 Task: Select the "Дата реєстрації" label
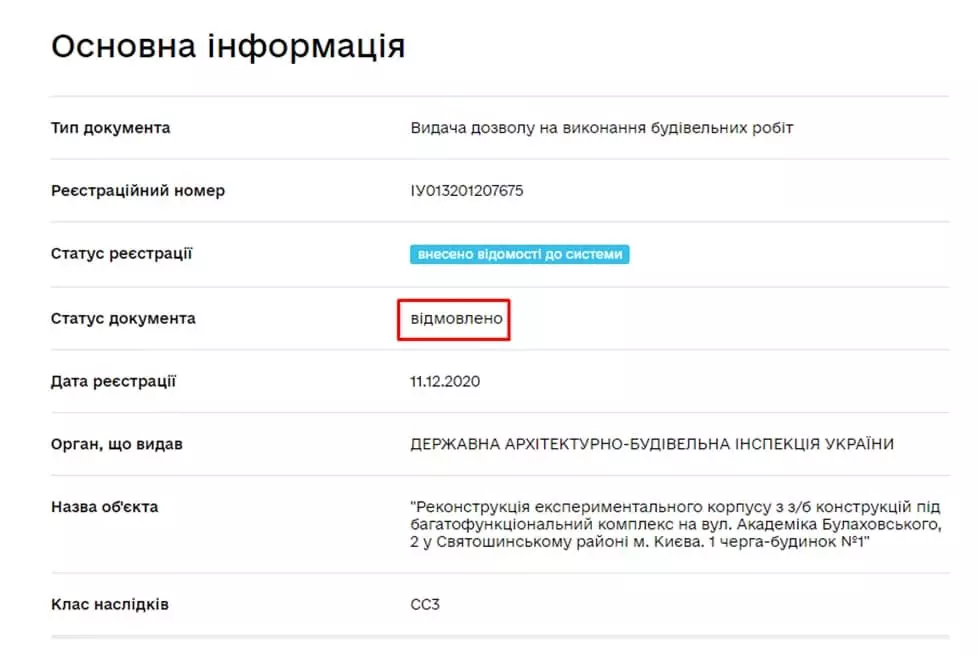click(x=113, y=381)
